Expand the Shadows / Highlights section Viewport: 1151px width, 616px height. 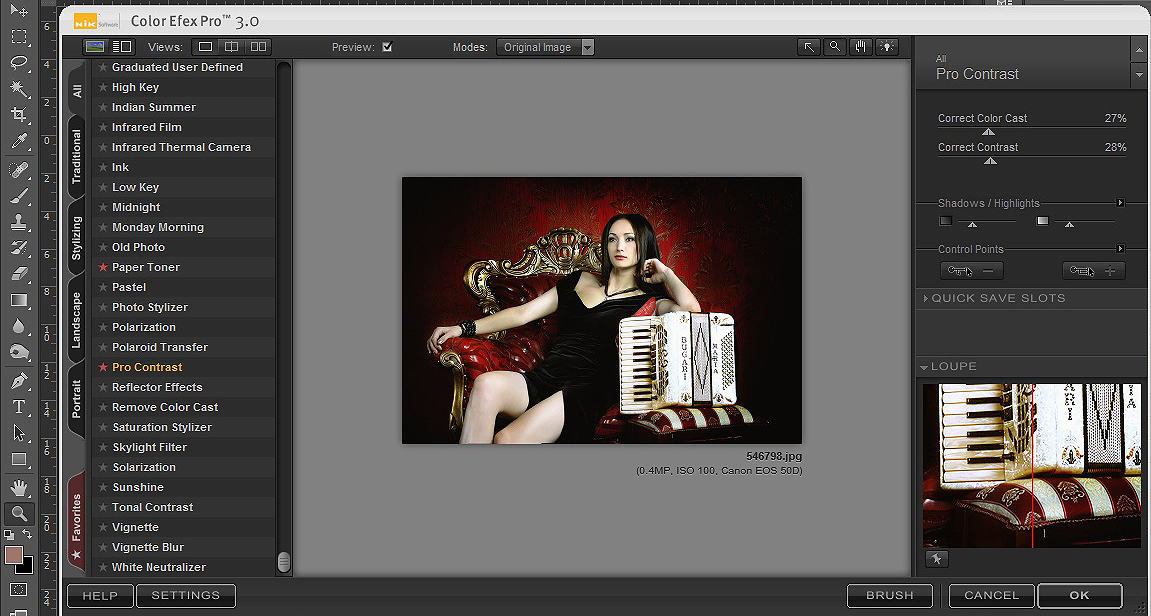(x=1120, y=203)
